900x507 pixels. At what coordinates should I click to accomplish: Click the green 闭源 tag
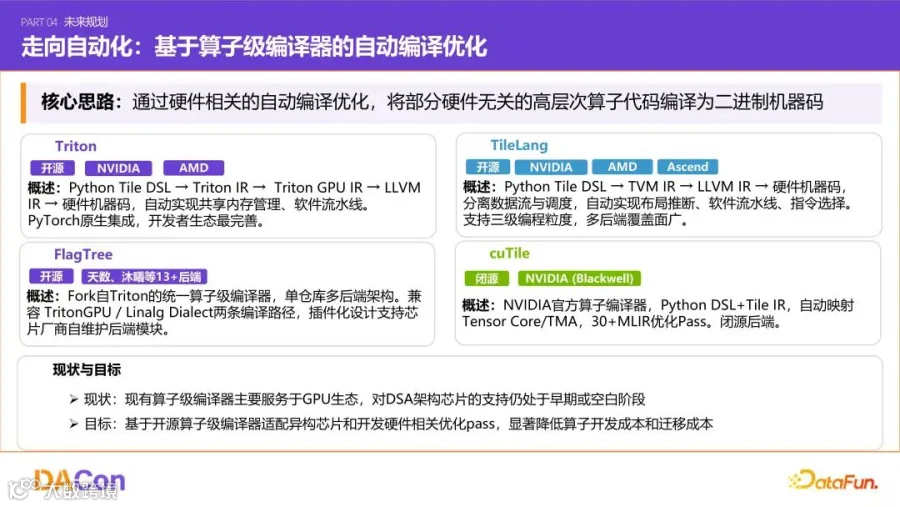[487, 278]
